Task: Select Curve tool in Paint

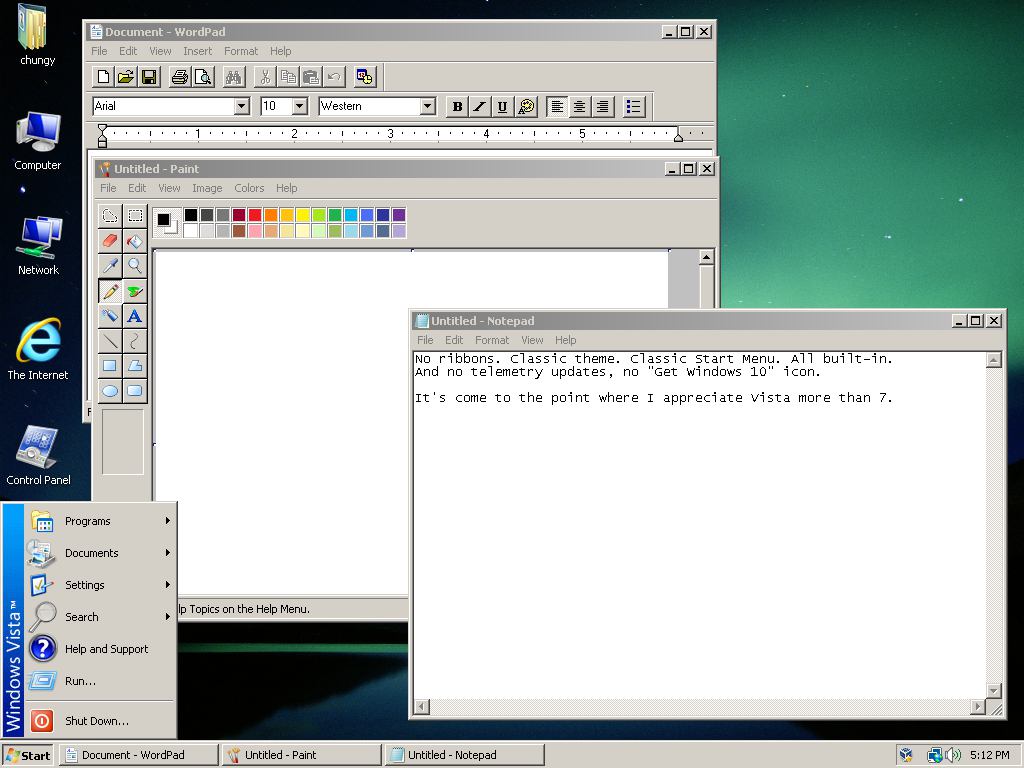Action: (x=135, y=341)
